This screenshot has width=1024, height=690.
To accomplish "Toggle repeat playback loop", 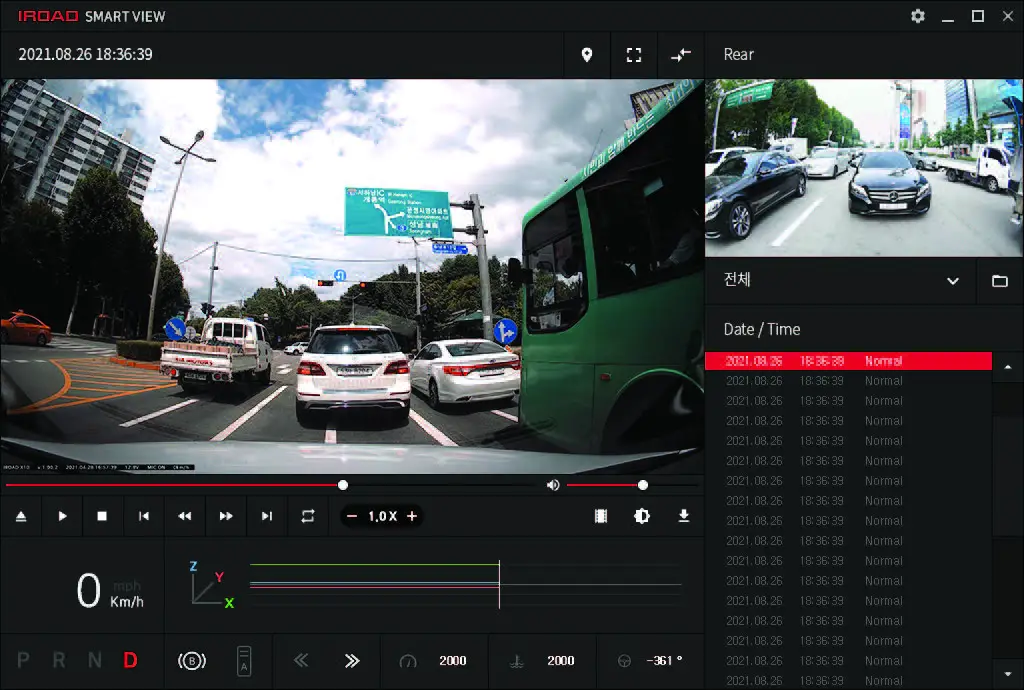I will point(308,516).
